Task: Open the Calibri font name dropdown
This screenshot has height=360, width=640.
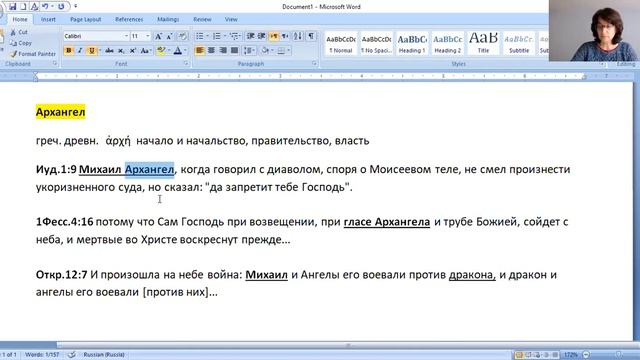Action: pos(126,36)
